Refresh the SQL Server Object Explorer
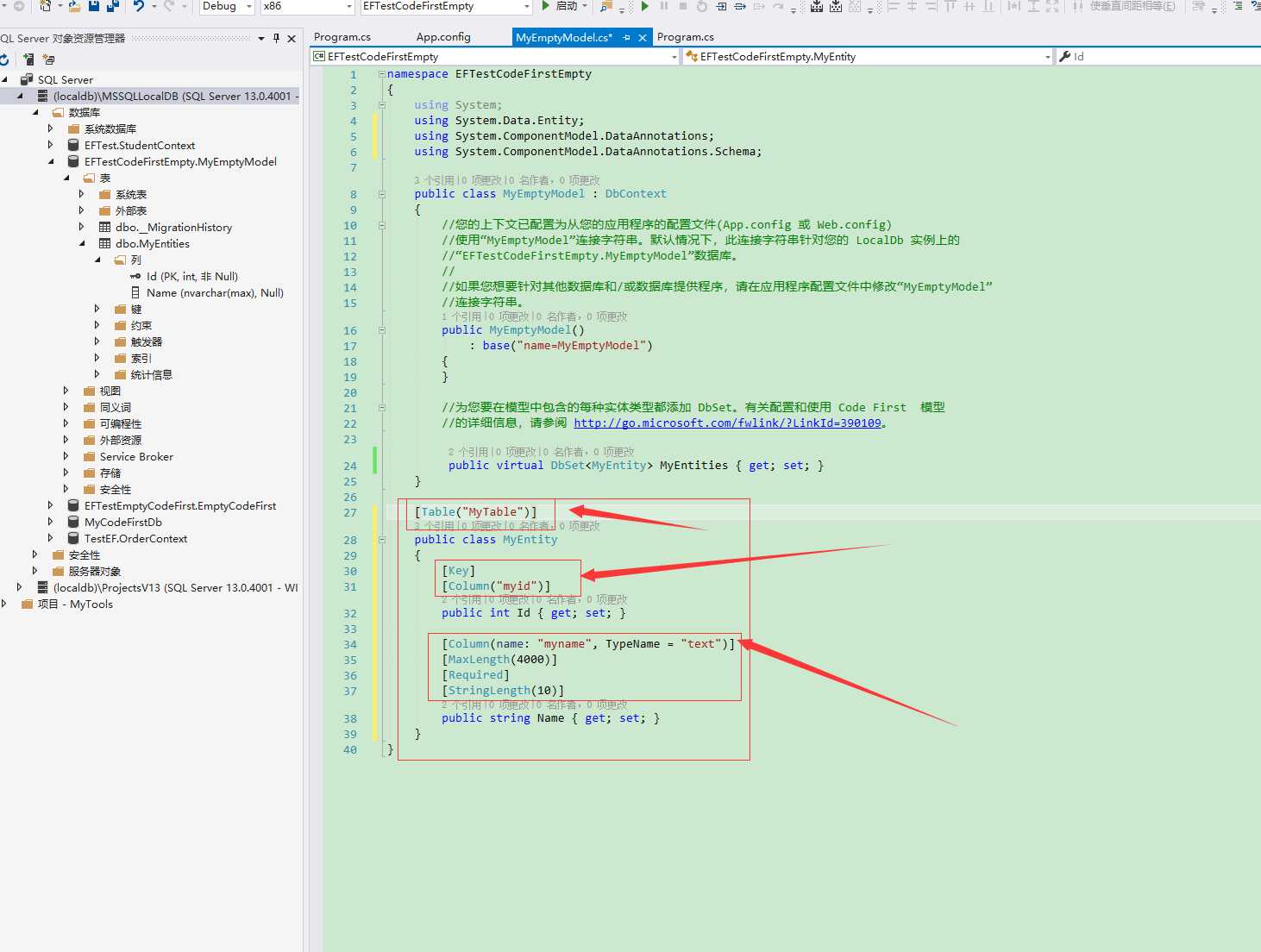The width and height of the screenshot is (1261, 952). (4, 60)
